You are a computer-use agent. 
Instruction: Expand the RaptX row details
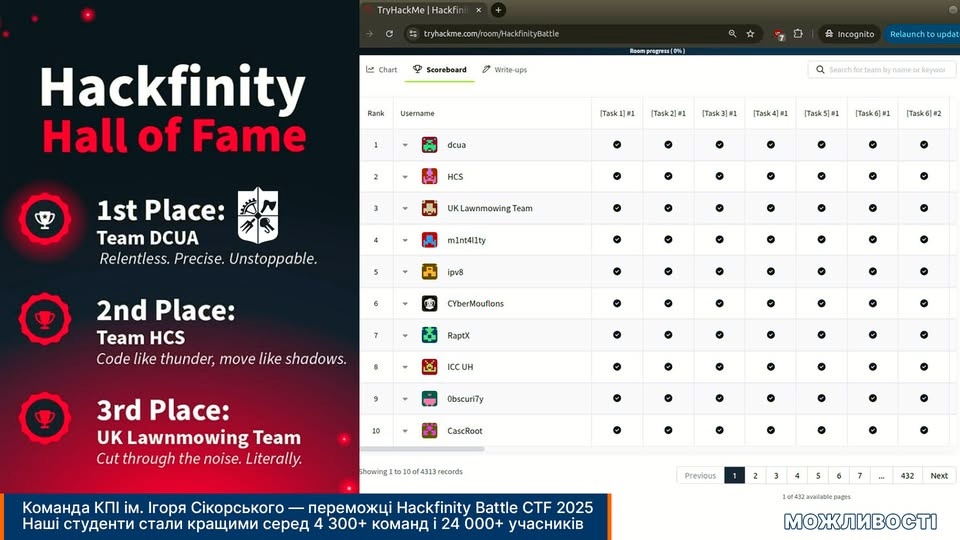click(405, 336)
